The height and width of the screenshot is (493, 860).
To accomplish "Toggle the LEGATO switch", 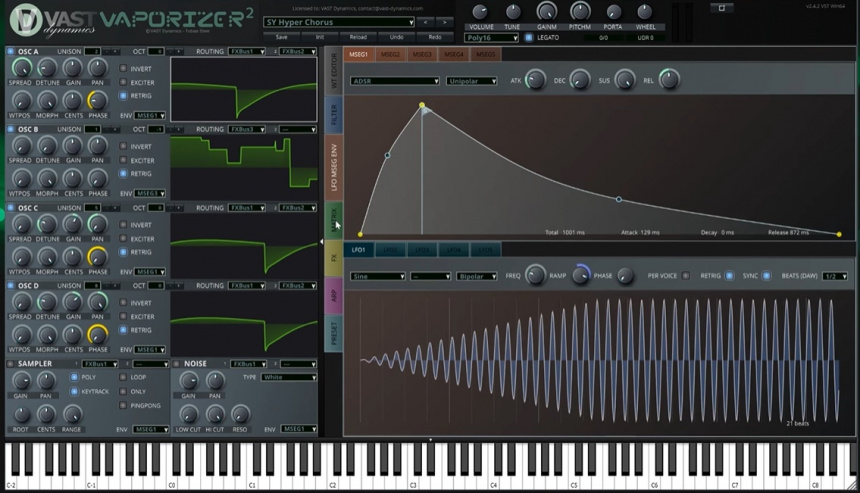I will click(529, 38).
